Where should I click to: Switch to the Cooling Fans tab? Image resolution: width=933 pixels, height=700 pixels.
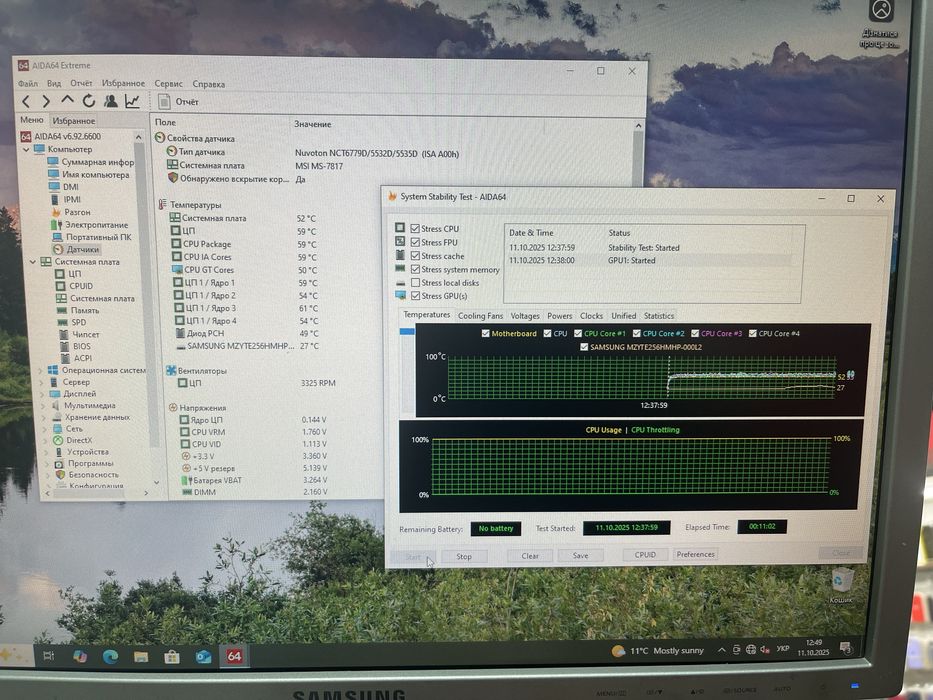point(480,316)
